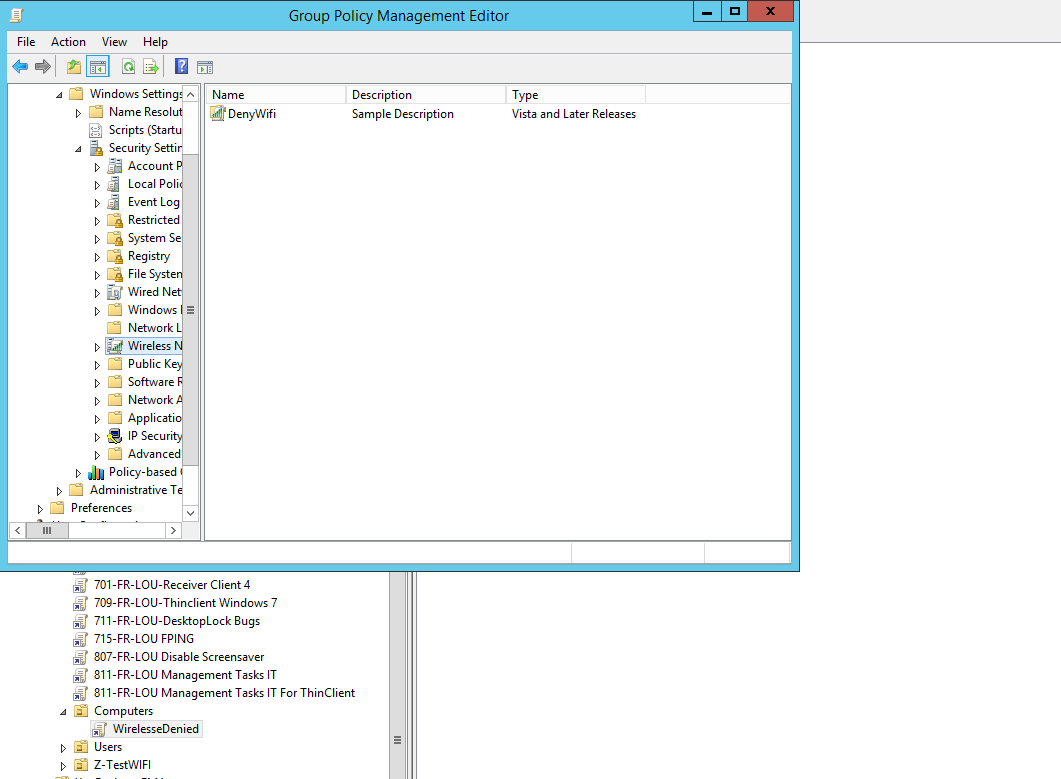
Task: Sort list by the Name column header
Action: coord(276,95)
